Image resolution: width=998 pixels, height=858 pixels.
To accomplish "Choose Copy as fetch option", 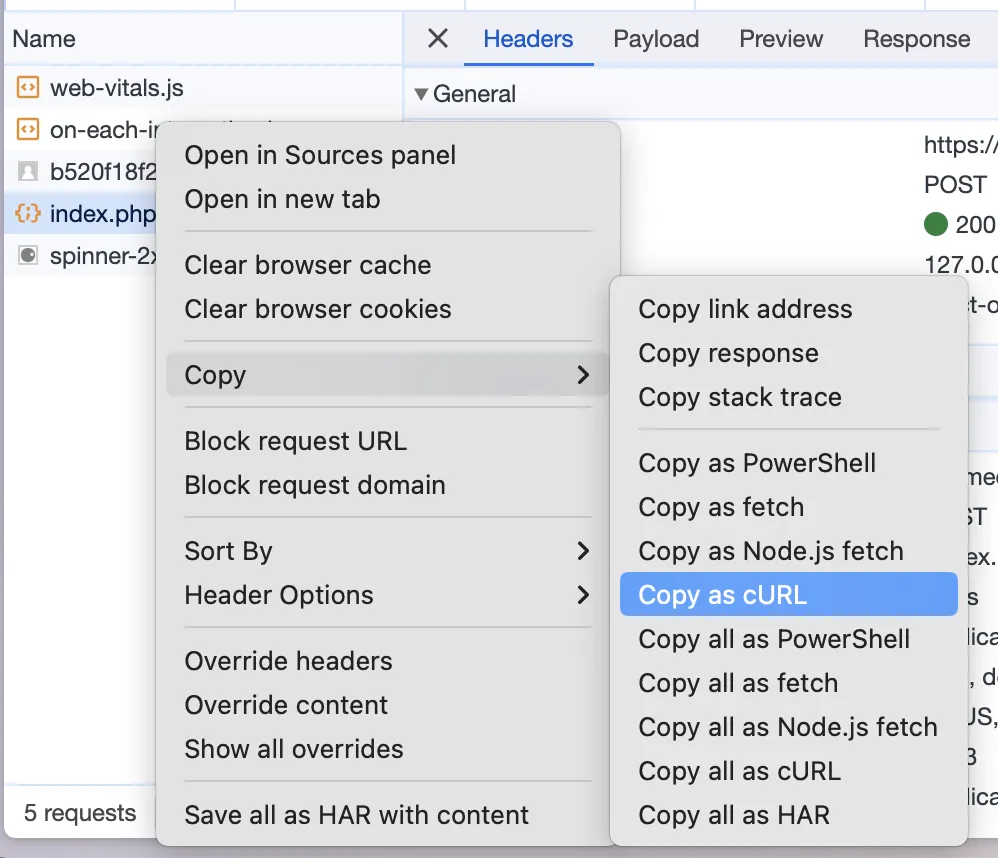I will click(721, 507).
